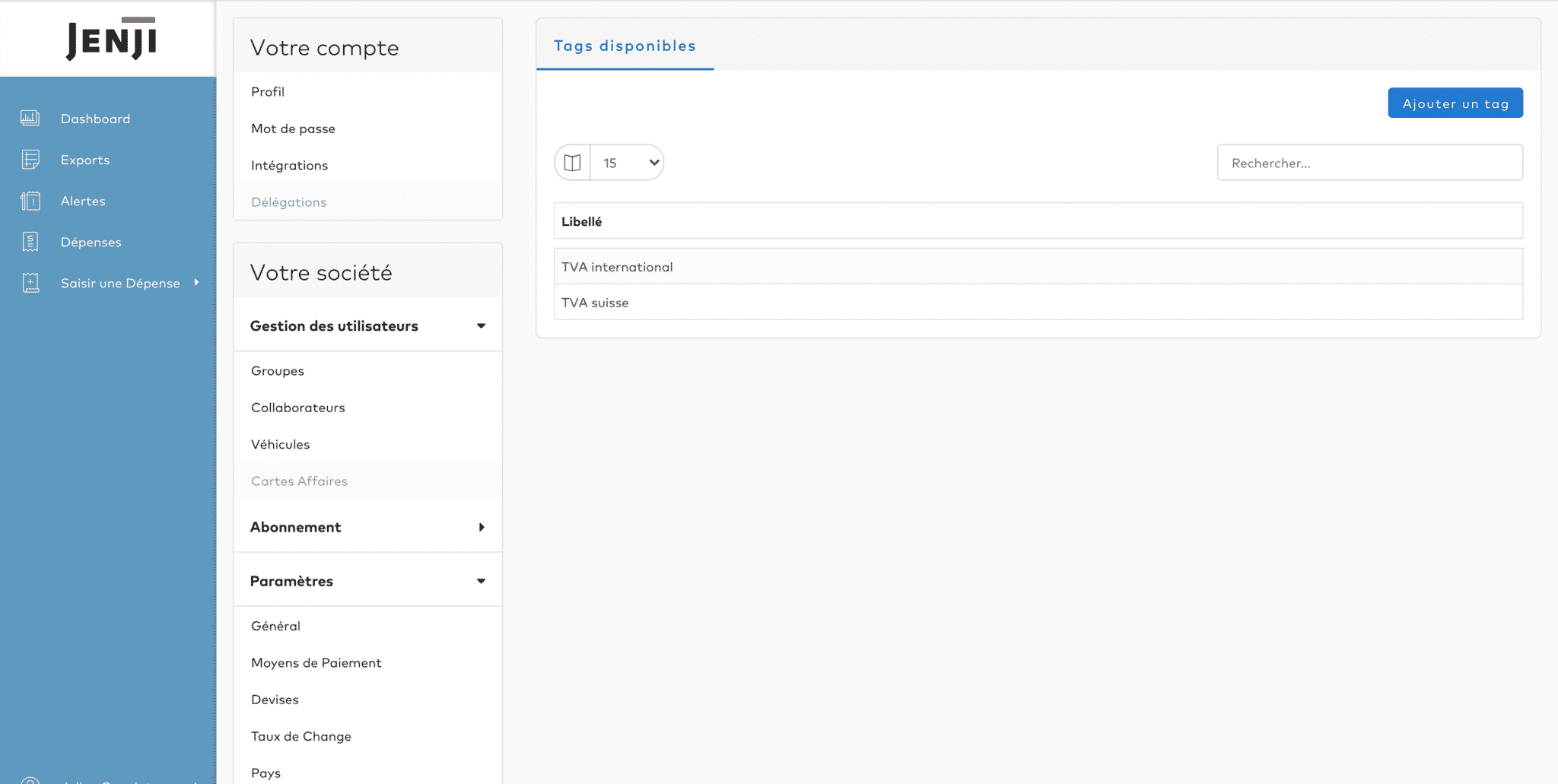
Task: Open Moyens de Paiement settings
Action: click(x=316, y=662)
